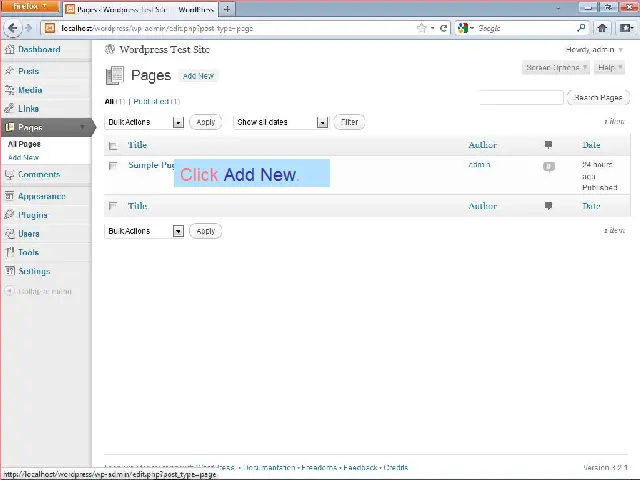Open Posts in the admin menu
Image resolution: width=640 pixels, height=480 pixels.
point(29,71)
